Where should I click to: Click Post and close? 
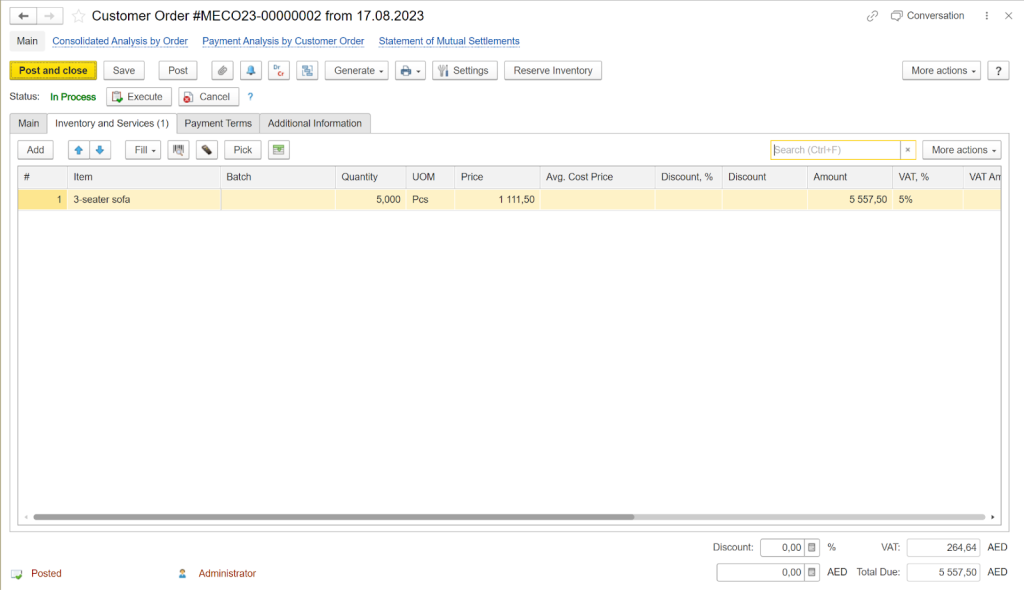(53, 71)
